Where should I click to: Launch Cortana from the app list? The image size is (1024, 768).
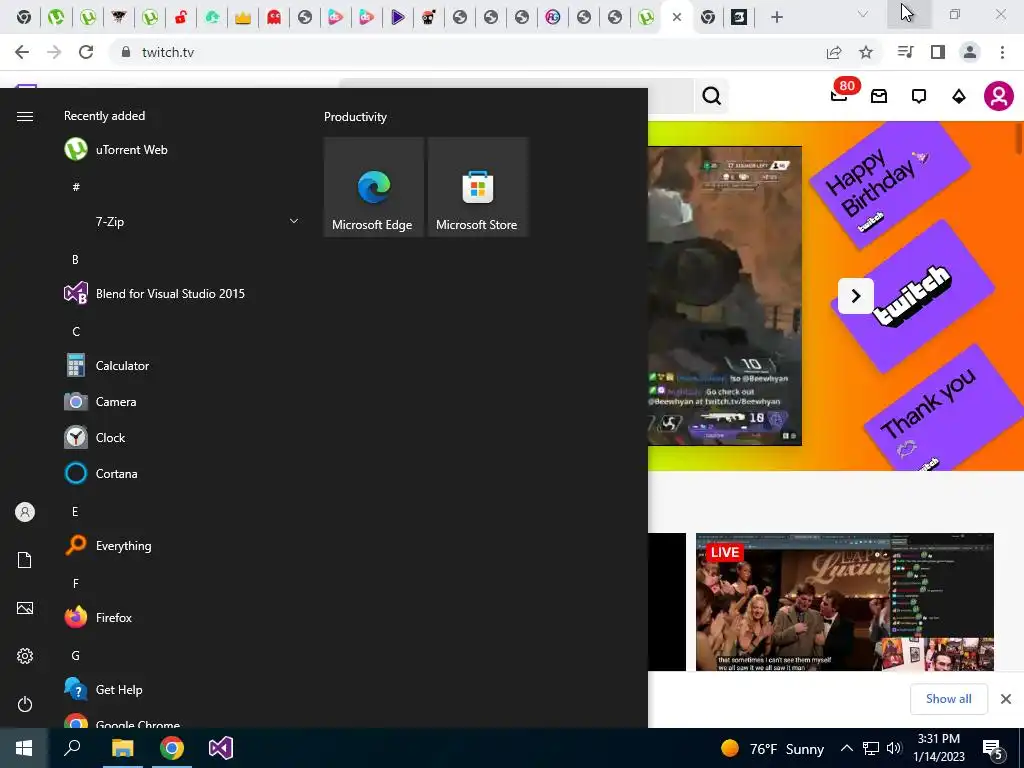181,473
